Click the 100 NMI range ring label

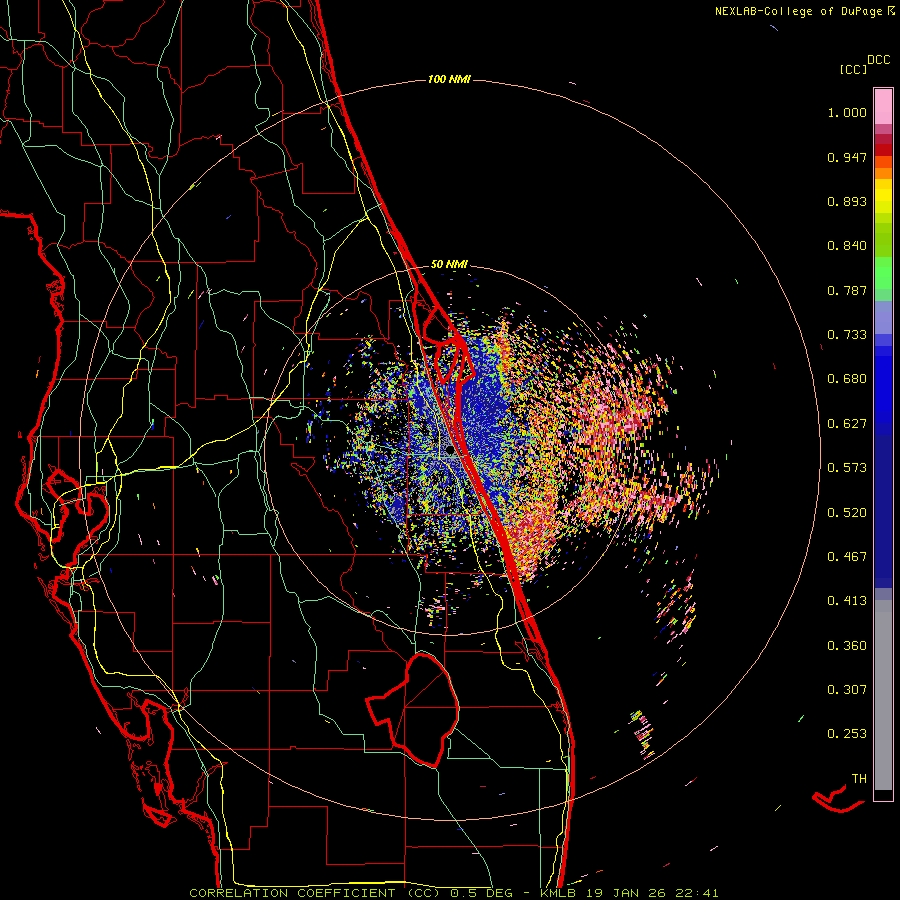[449, 79]
